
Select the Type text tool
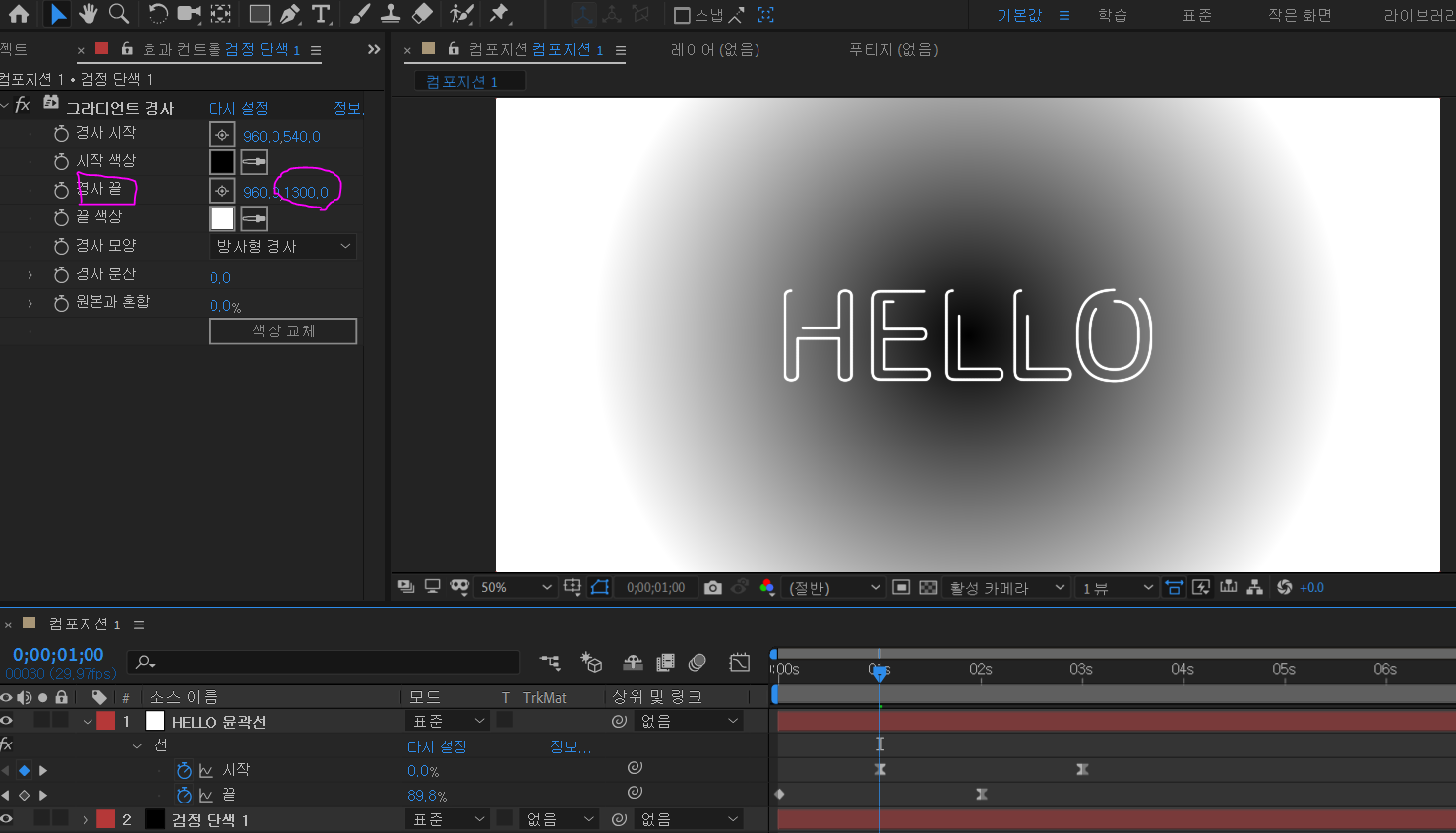click(321, 14)
